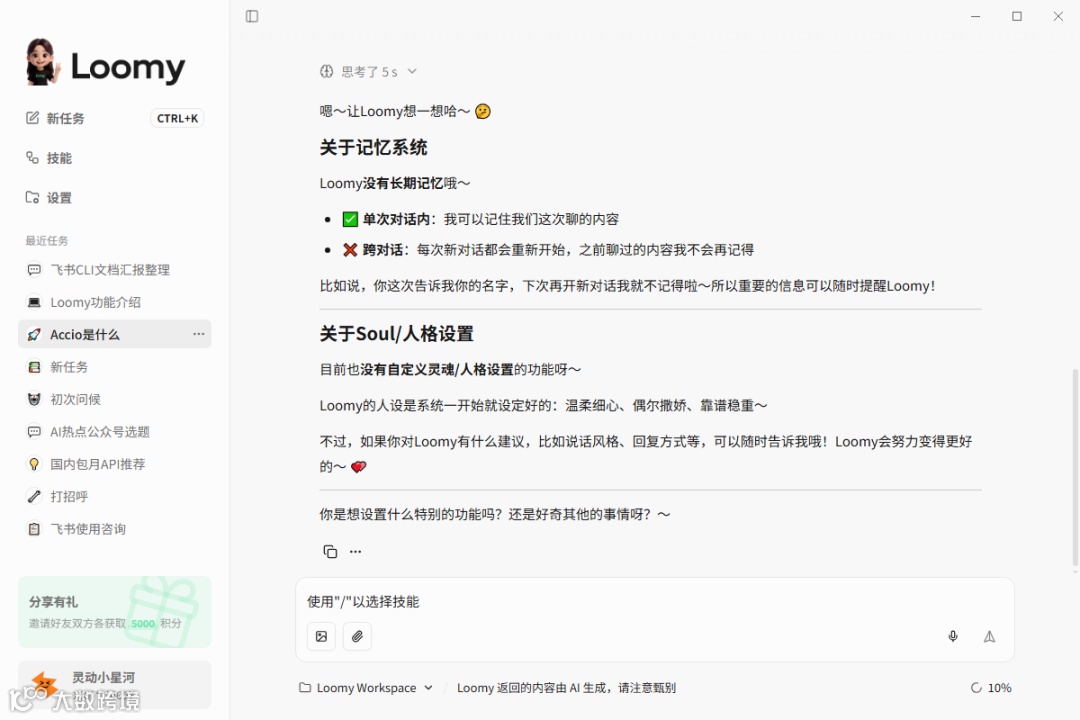
Task: Click the AI disclaimer text at bottom
Action: (566, 688)
